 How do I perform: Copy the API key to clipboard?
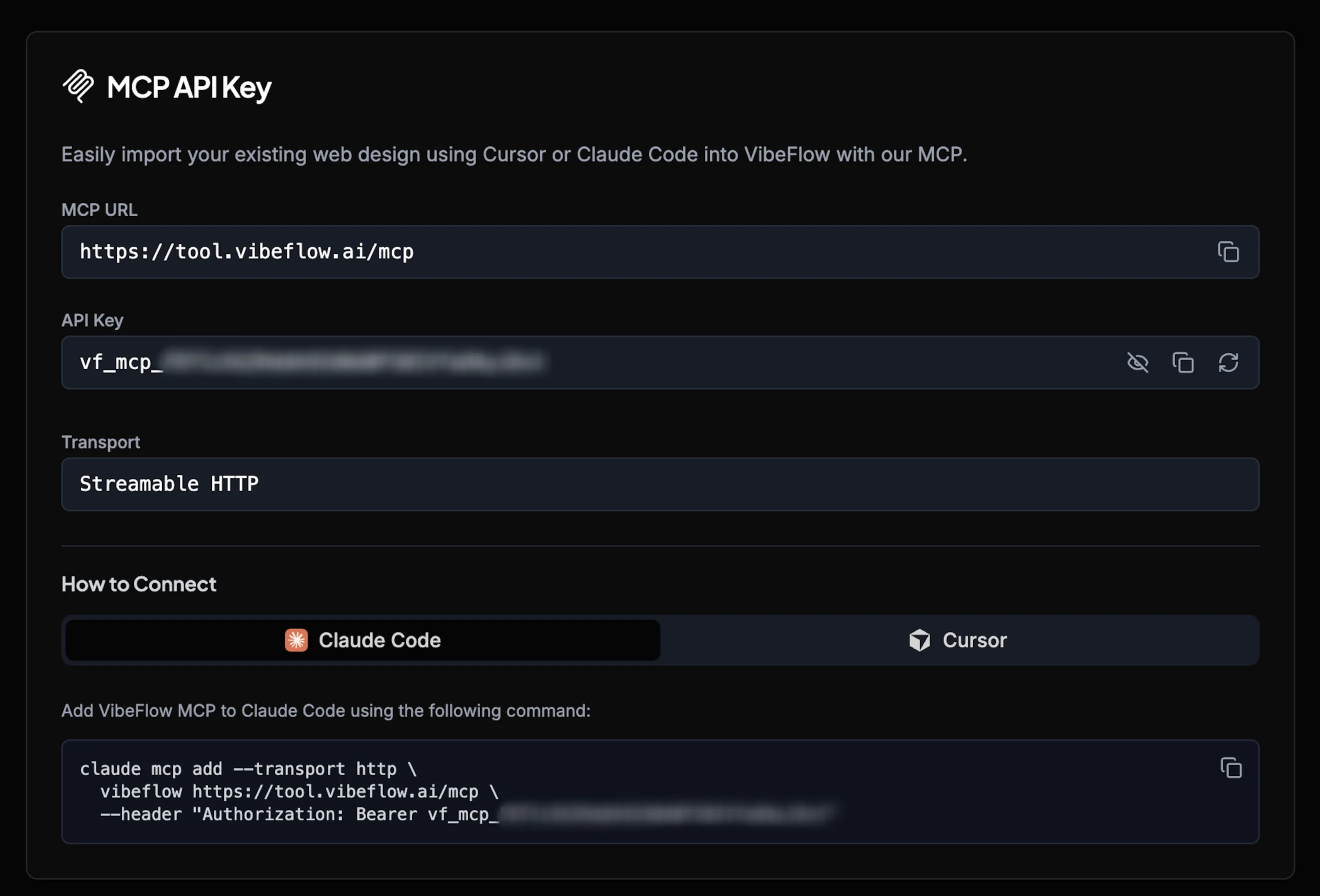tap(1183, 362)
